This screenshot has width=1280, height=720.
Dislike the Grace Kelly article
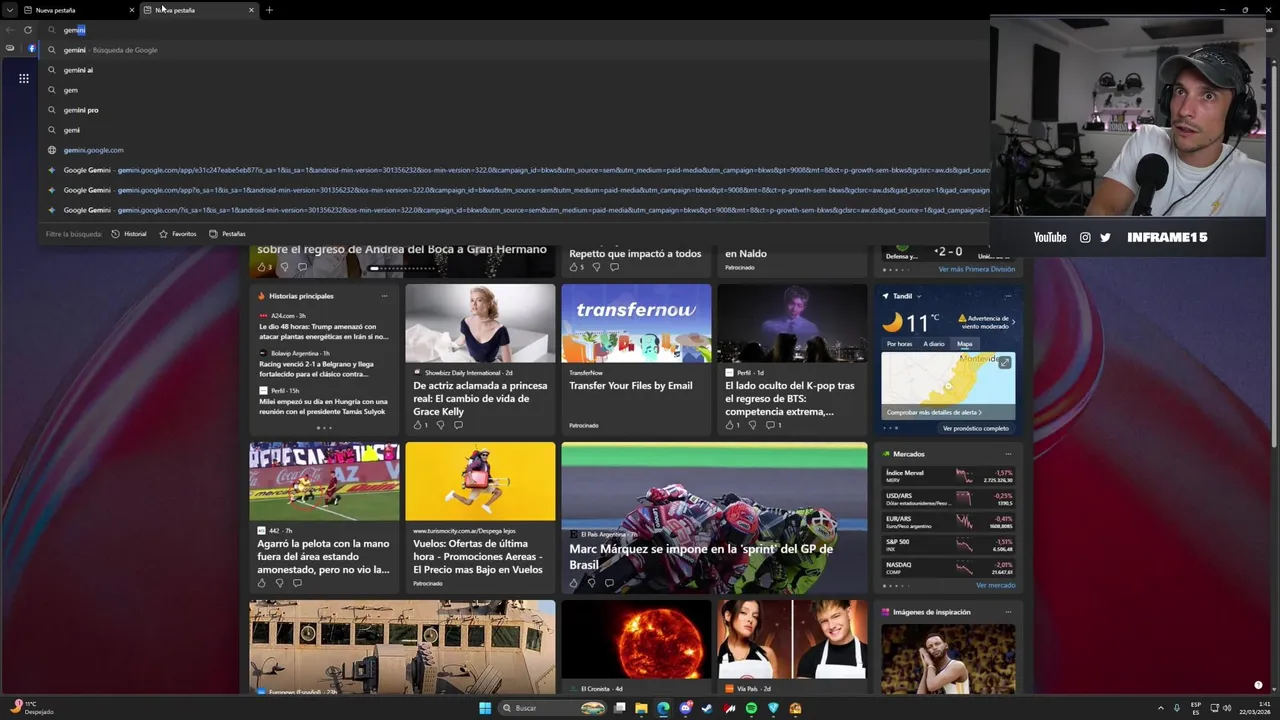click(440, 425)
